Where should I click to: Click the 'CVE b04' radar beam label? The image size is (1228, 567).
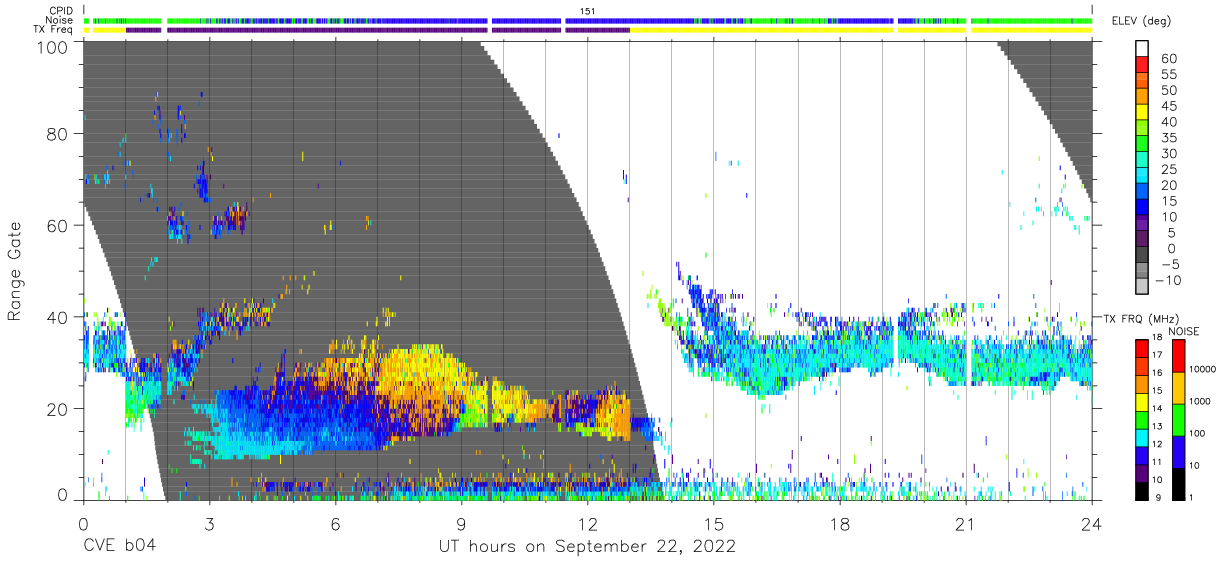[119, 546]
